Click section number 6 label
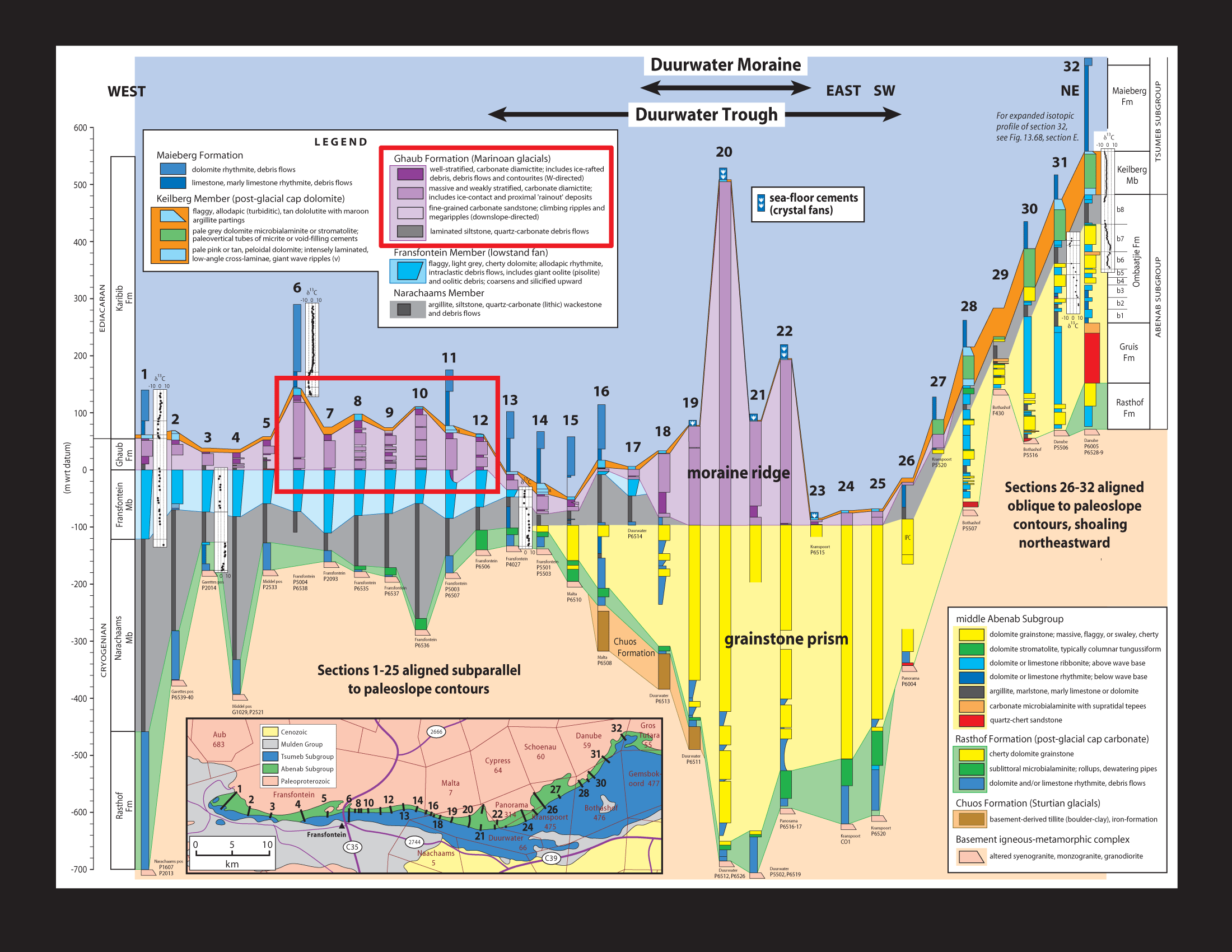The height and width of the screenshot is (952, 1232). [297, 288]
